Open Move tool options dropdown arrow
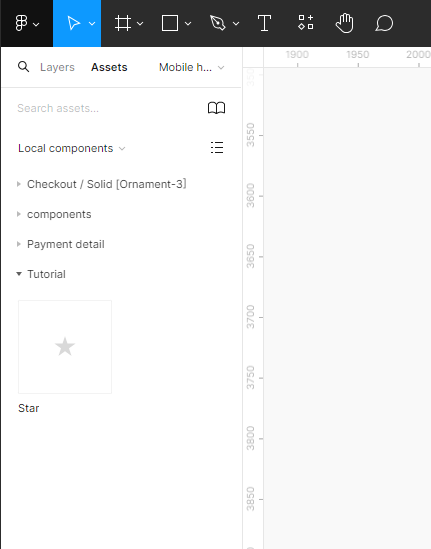 tap(92, 24)
